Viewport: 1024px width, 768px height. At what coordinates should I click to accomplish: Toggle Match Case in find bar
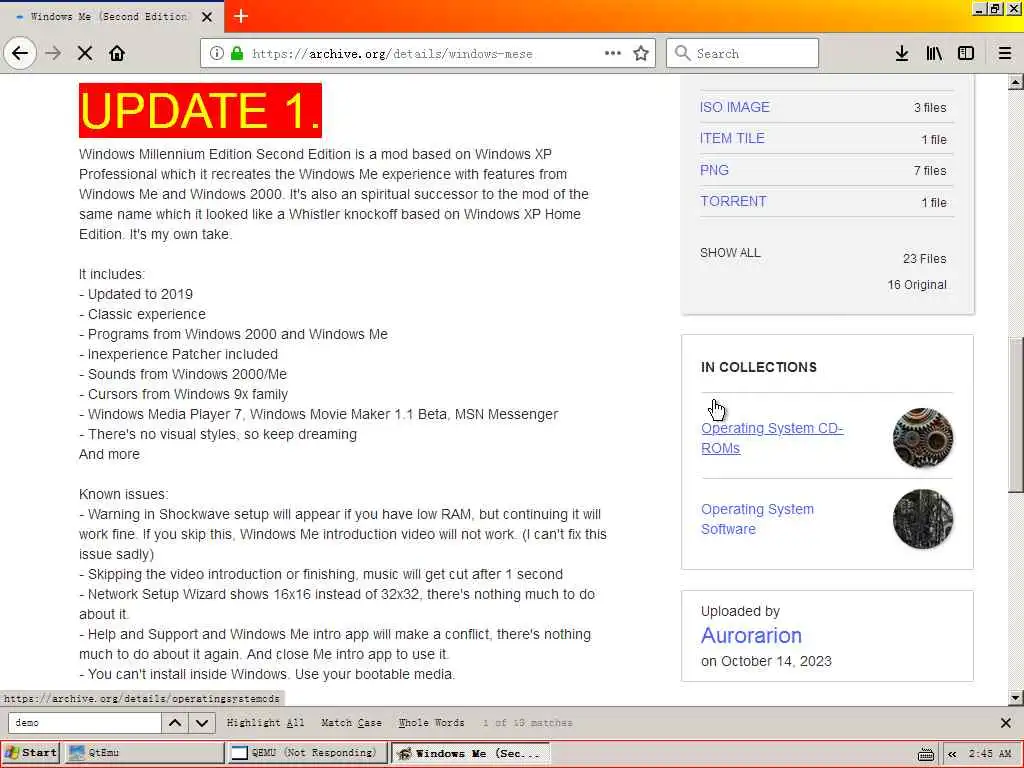351,723
